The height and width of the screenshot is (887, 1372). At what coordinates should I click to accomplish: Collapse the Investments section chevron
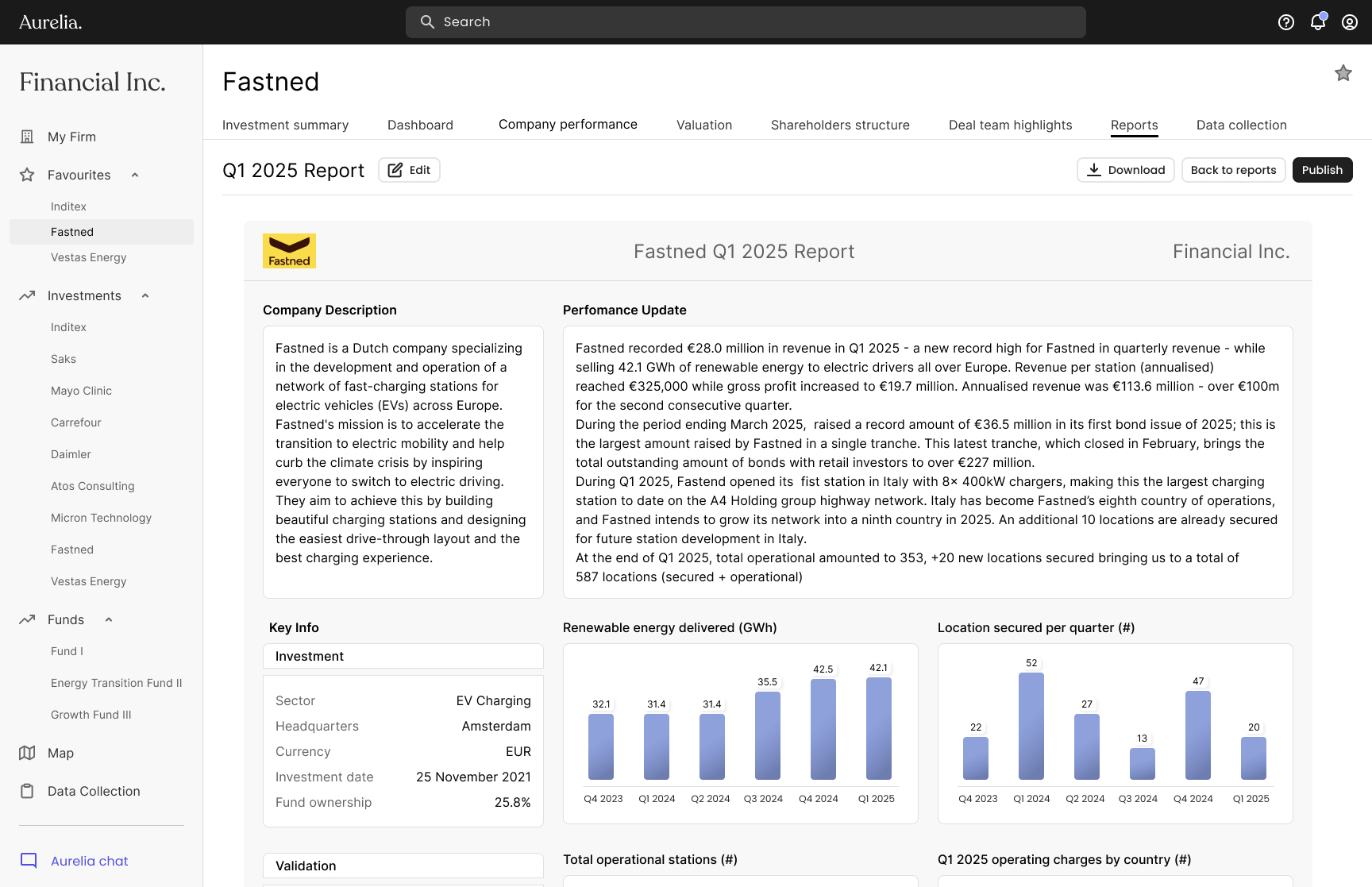(145, 295)
